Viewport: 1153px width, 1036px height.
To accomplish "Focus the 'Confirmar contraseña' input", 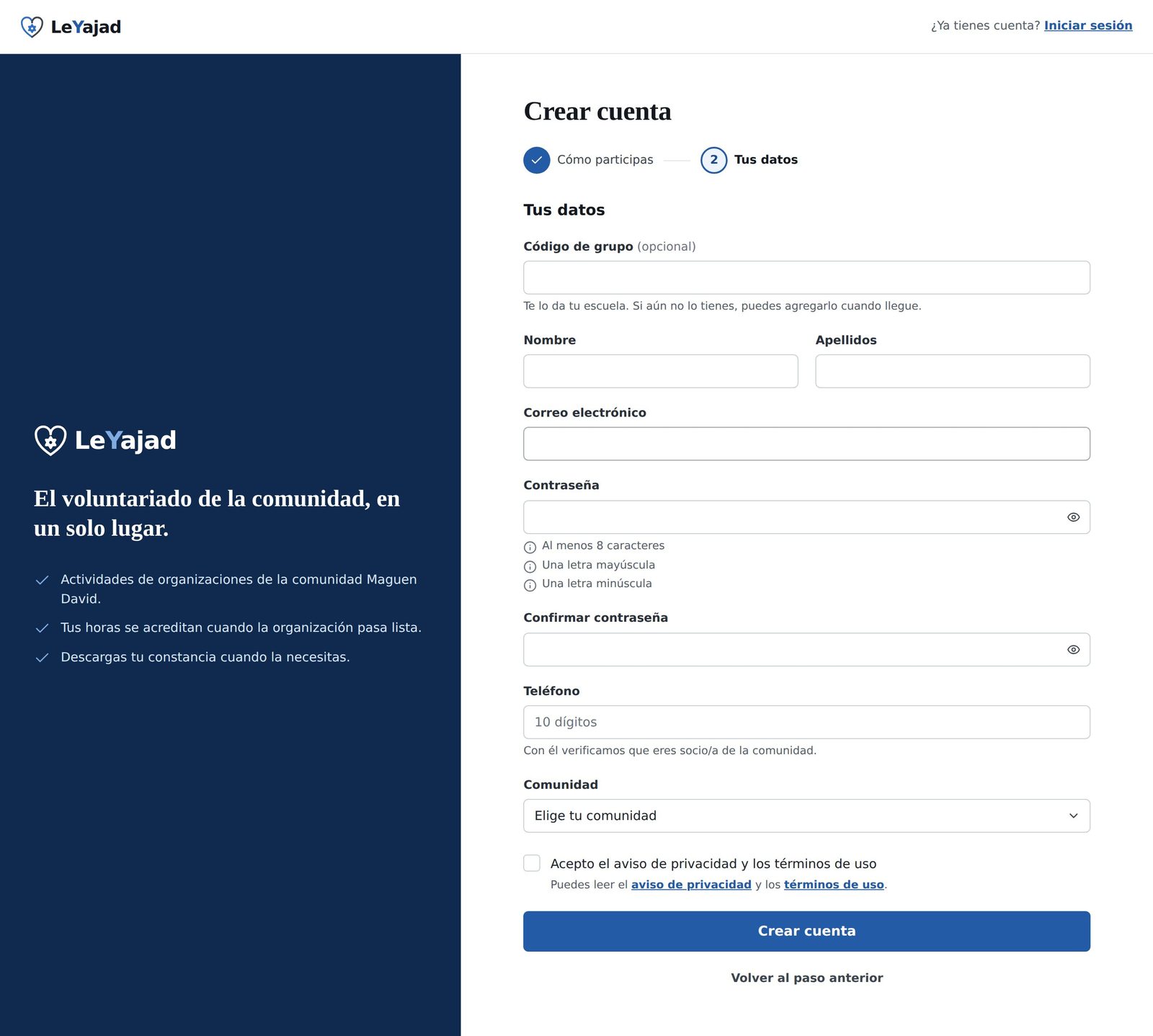I will click(x=806, y=650).
